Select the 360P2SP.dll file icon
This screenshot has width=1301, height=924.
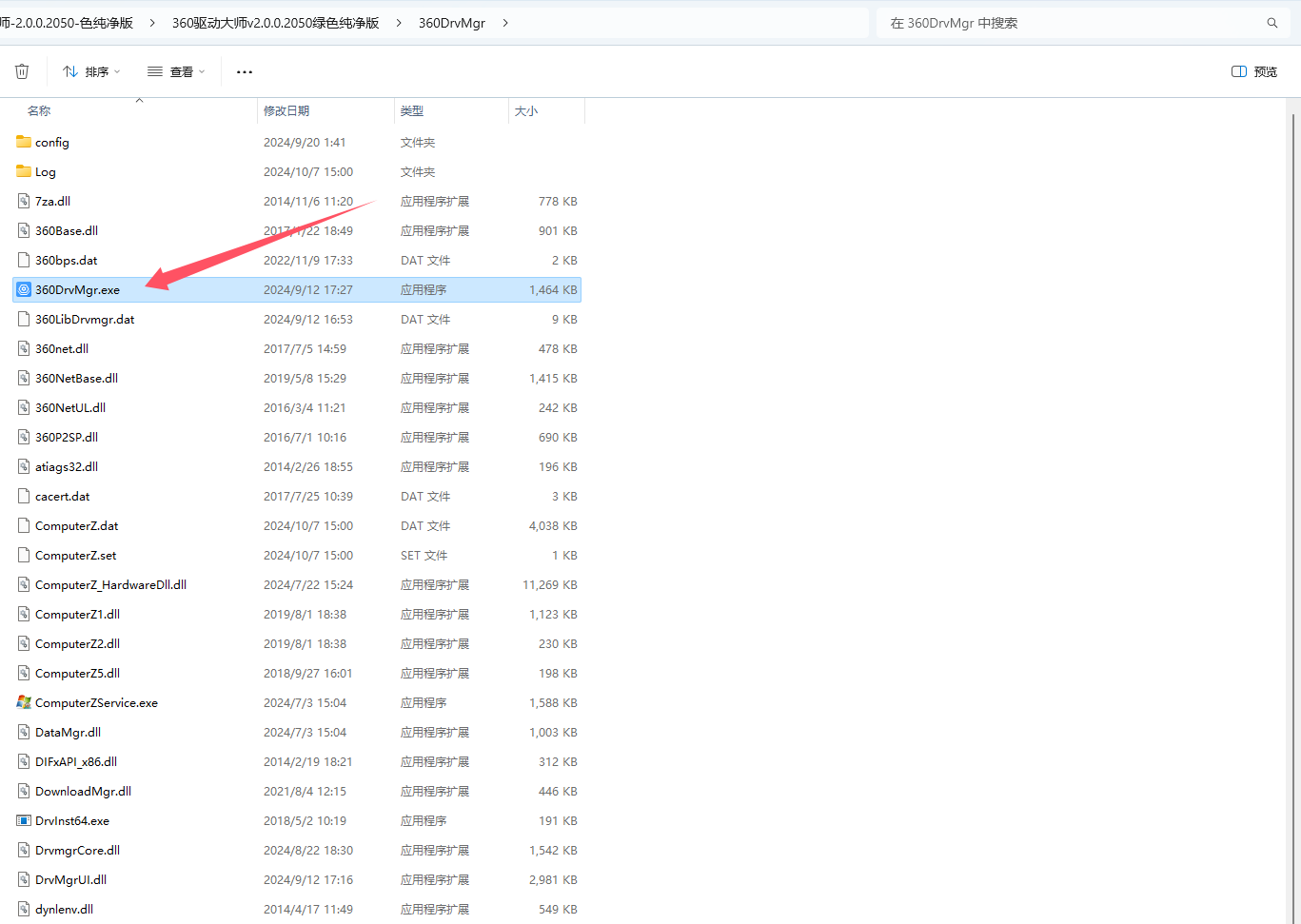tap(24, 437)
